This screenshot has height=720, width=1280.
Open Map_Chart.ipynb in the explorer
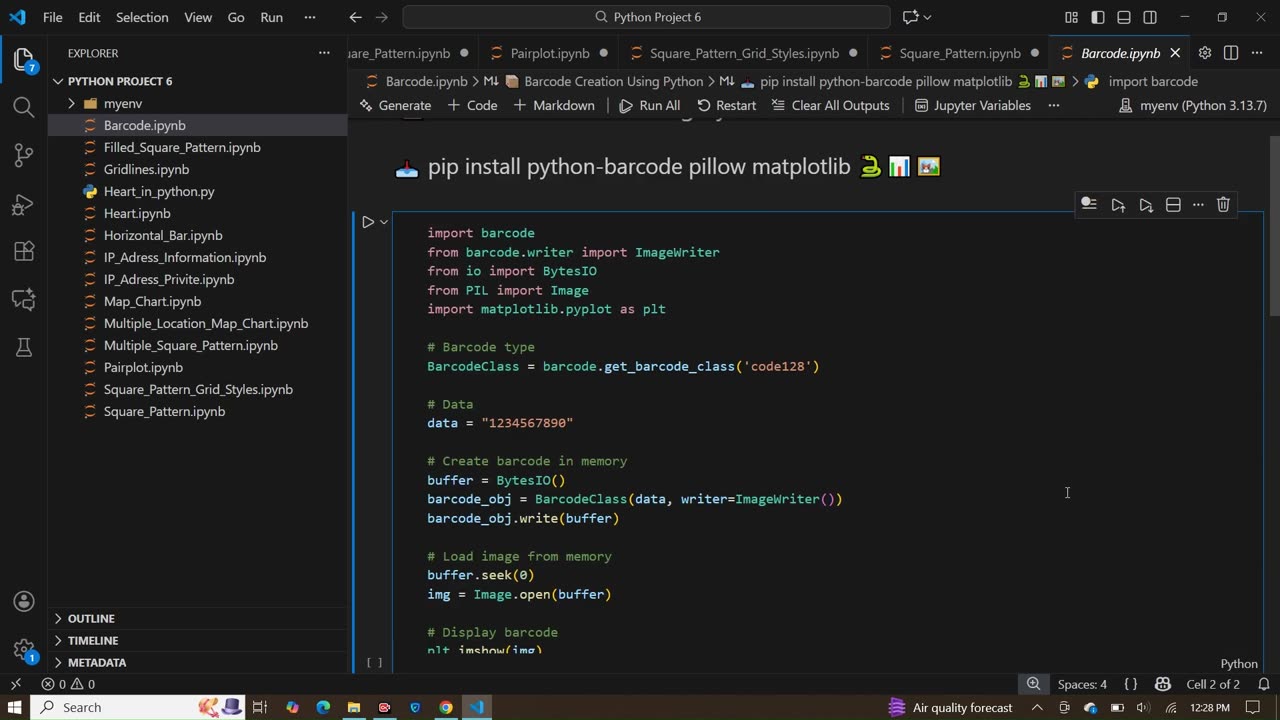(152, 301)
